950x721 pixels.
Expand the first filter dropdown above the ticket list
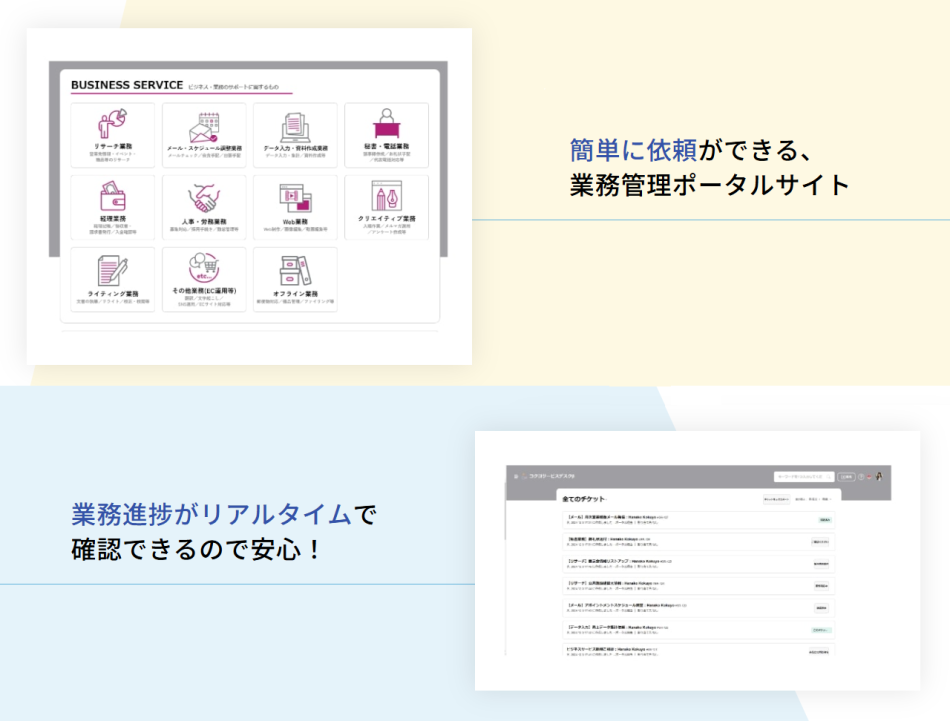[776, 498]
